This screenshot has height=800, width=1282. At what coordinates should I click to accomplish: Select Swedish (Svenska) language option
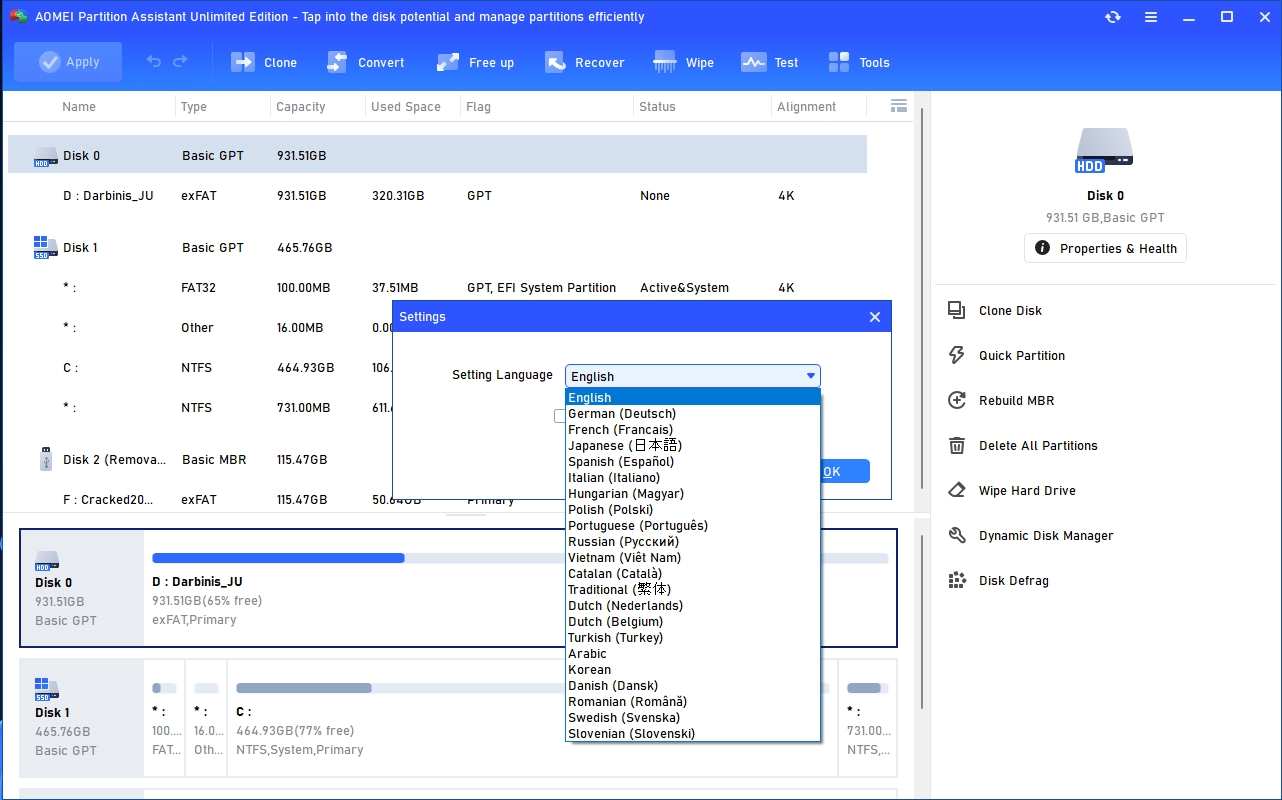tap(693, 718)
